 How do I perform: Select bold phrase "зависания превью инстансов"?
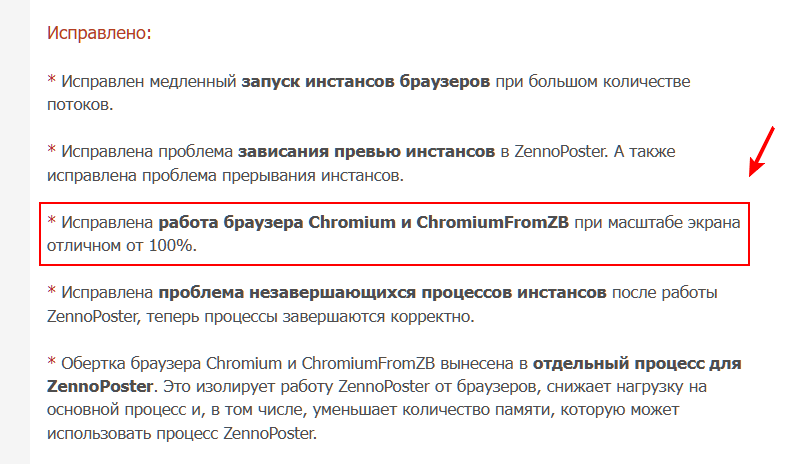366,153
